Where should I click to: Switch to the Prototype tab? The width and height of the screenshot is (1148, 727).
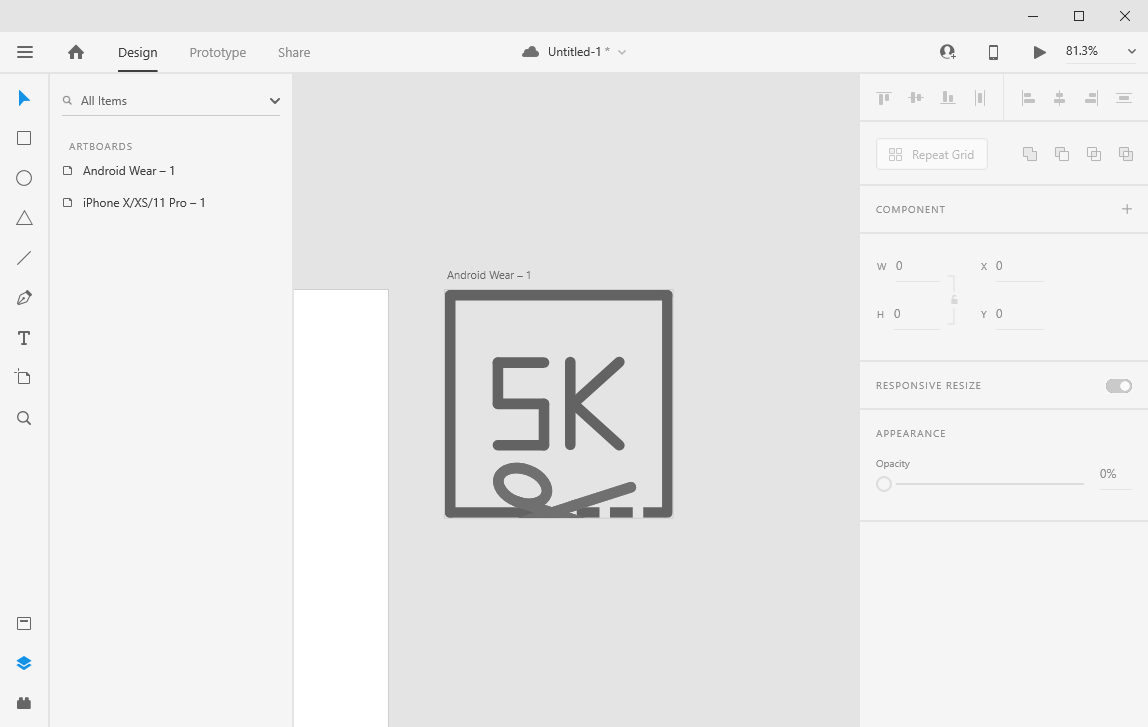217,53
